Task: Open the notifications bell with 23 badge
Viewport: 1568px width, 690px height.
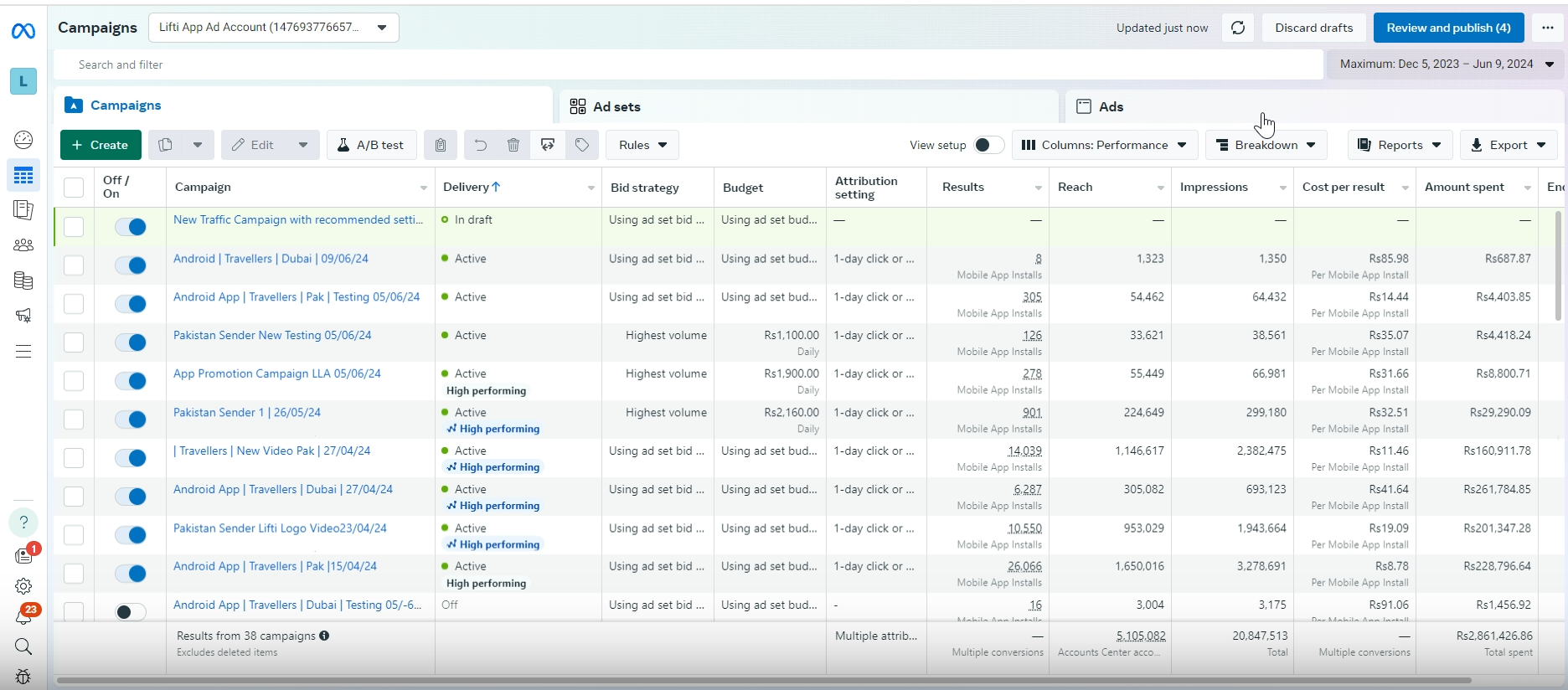Action: tap(23, 617)
